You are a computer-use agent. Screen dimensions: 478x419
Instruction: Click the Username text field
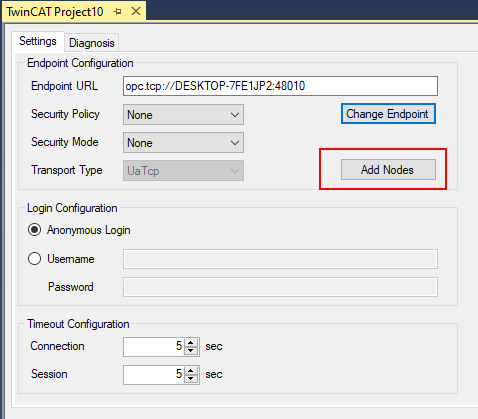point(280,259)
